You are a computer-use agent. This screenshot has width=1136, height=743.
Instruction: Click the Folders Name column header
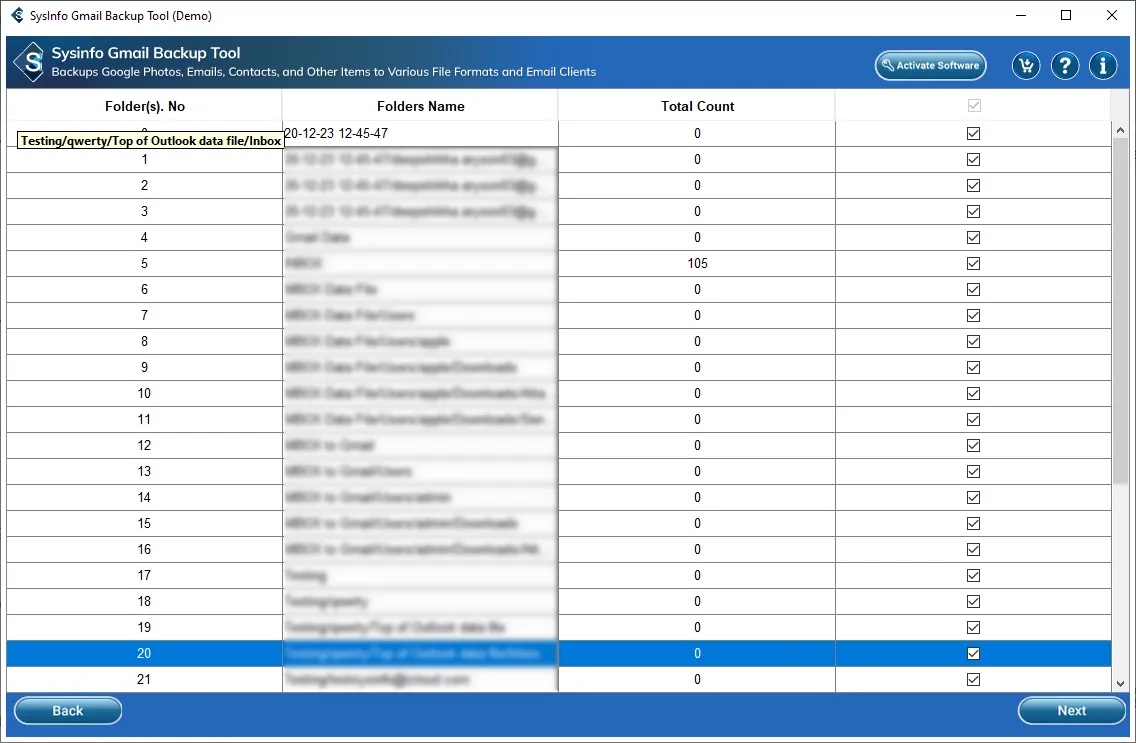(x=420, y=106)
